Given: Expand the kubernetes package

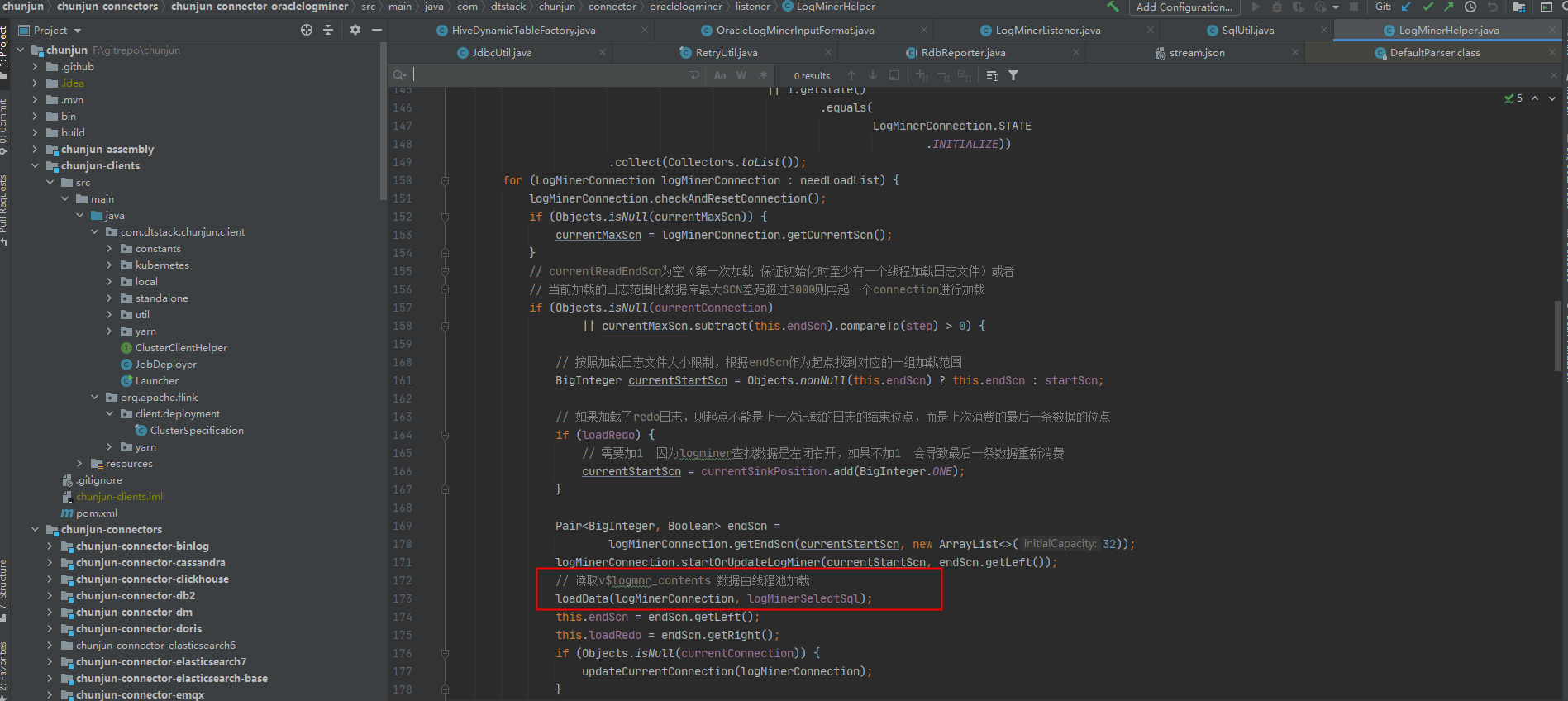Looking at the screenshot, I should tap(109, 265).
